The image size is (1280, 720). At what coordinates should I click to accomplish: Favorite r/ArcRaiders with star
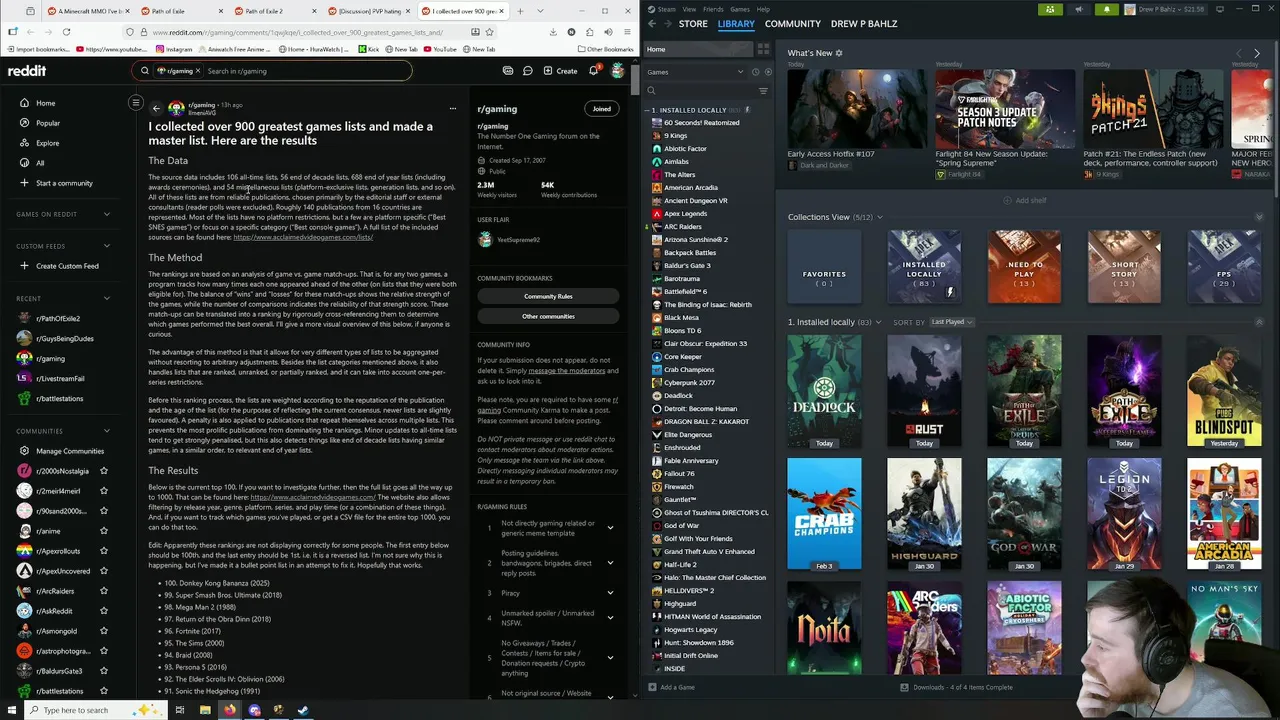pos(103,591)
